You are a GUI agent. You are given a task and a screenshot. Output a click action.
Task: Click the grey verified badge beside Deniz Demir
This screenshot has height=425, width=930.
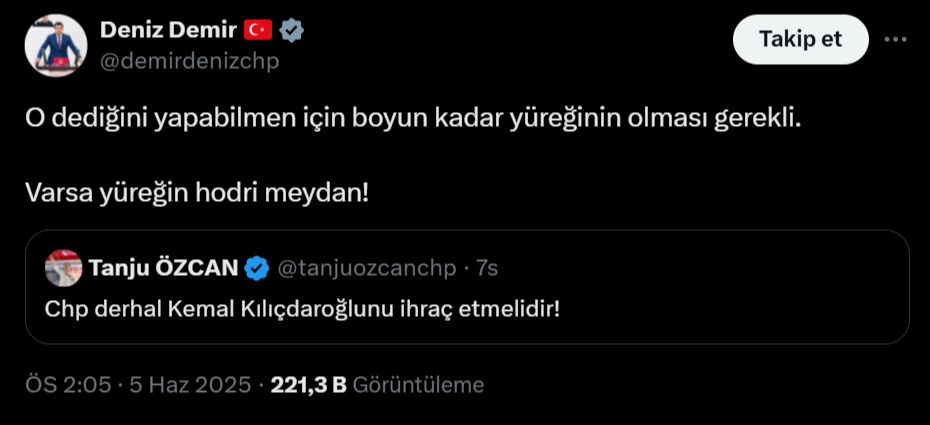pyautogui.click(x=291, y=32)
